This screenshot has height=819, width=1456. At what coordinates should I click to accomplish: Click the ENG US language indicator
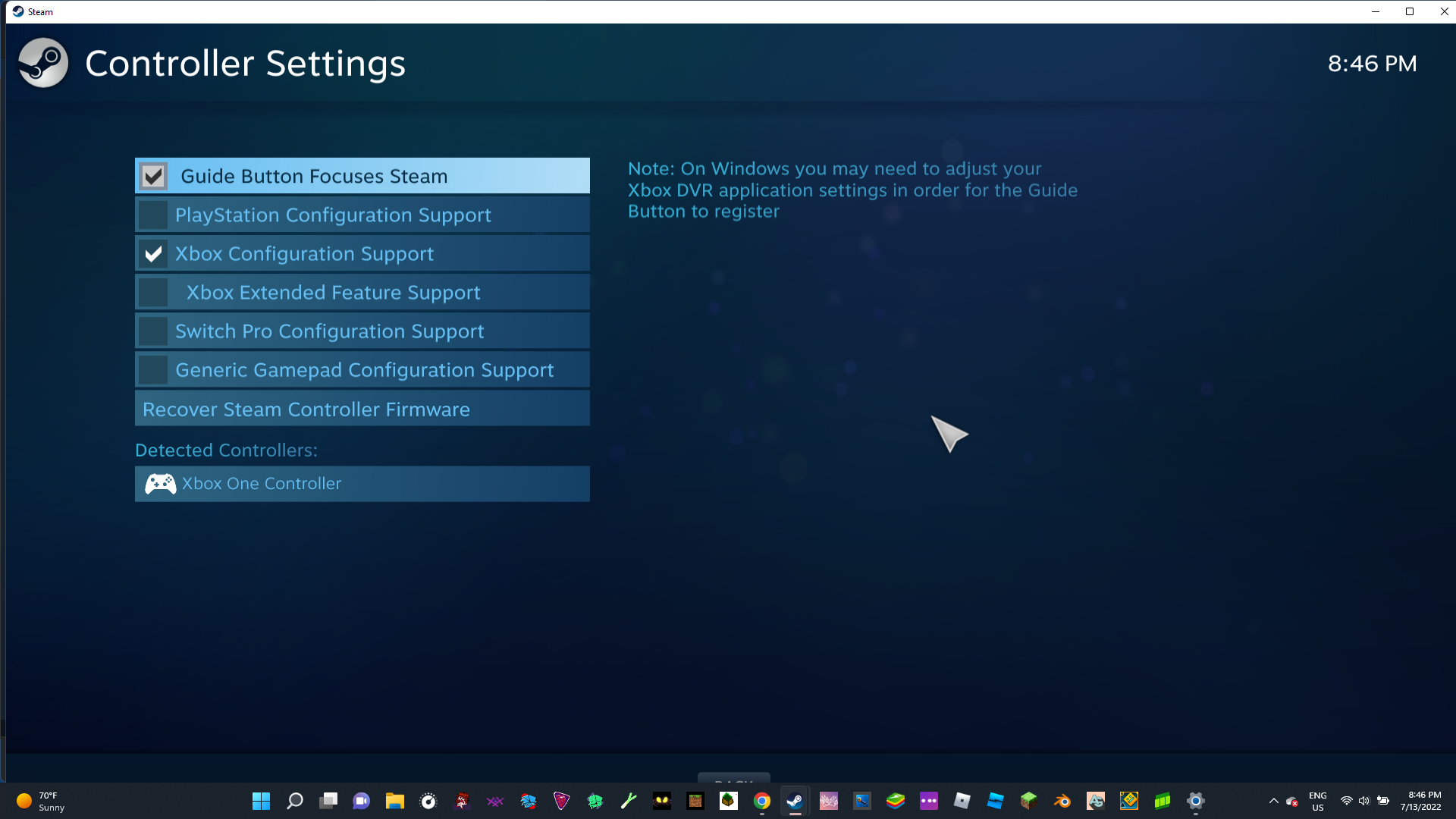pyautogui.click(x=1317, y=801)
